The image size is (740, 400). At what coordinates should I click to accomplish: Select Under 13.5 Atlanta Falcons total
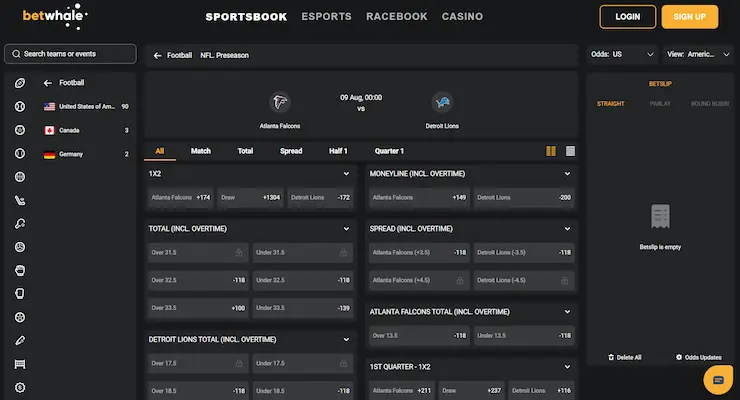(524, 336)
